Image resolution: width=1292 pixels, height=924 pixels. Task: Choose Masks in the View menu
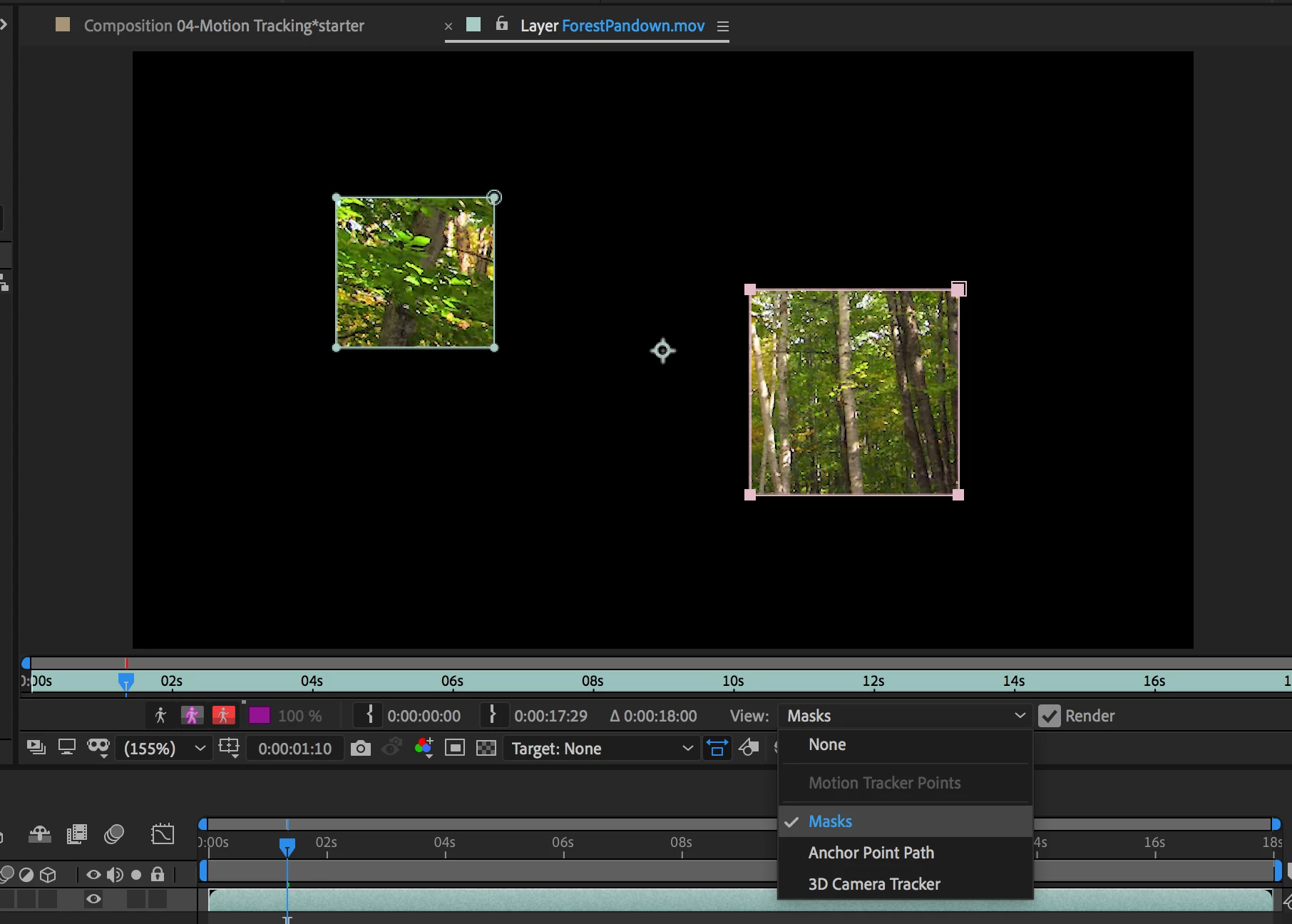coord(906,821)
